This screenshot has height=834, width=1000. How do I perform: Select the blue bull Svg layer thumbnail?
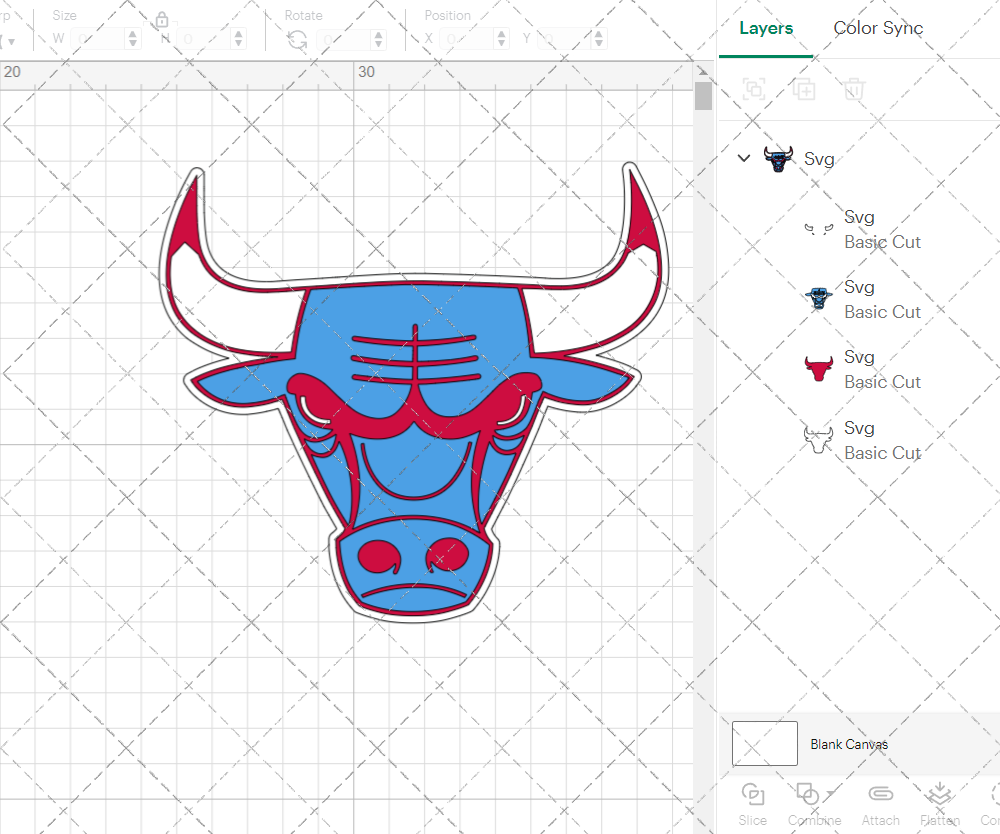[x=818, y=298]
